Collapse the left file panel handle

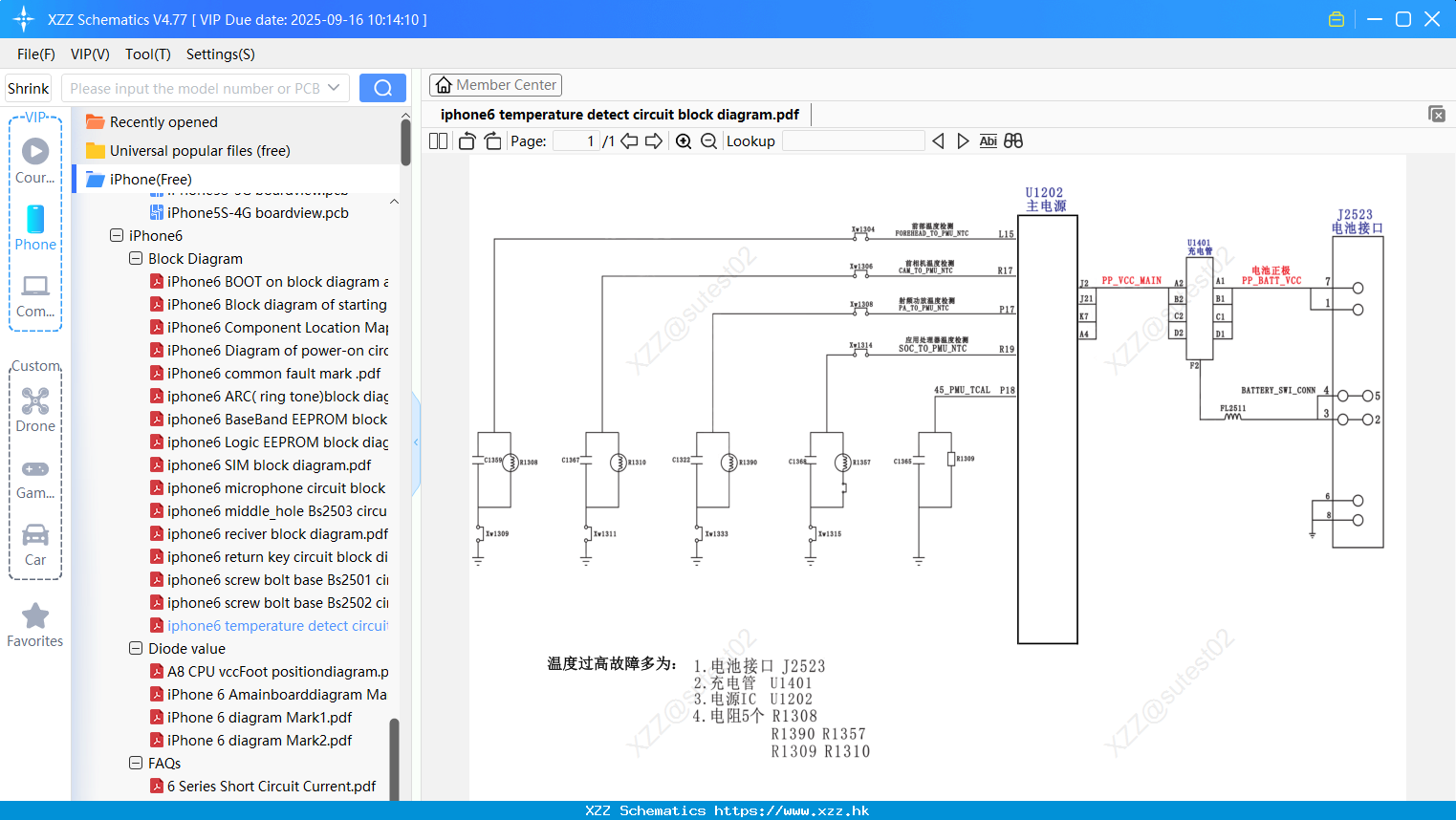click(x=416, y=442)
